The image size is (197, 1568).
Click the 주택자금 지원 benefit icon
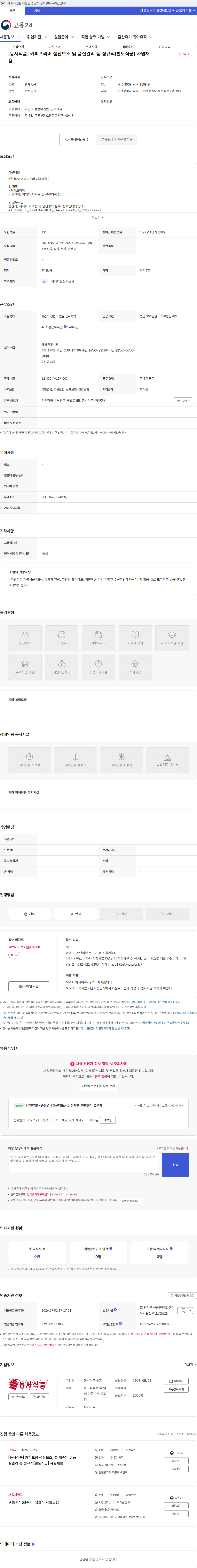tap(25, 668)
